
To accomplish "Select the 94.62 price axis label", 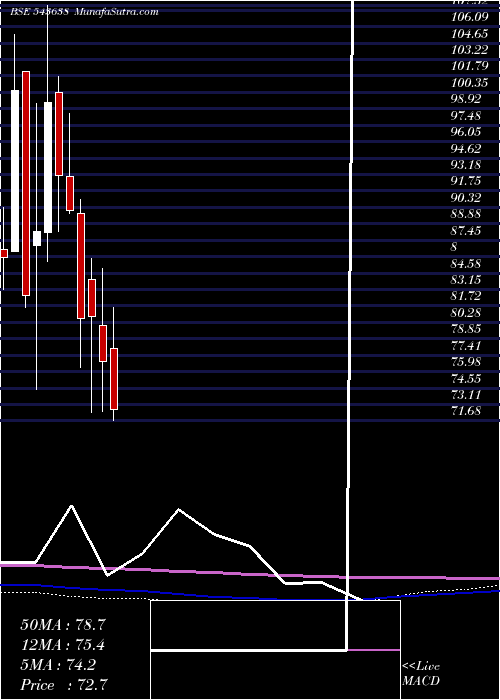I will click(467, 149).
